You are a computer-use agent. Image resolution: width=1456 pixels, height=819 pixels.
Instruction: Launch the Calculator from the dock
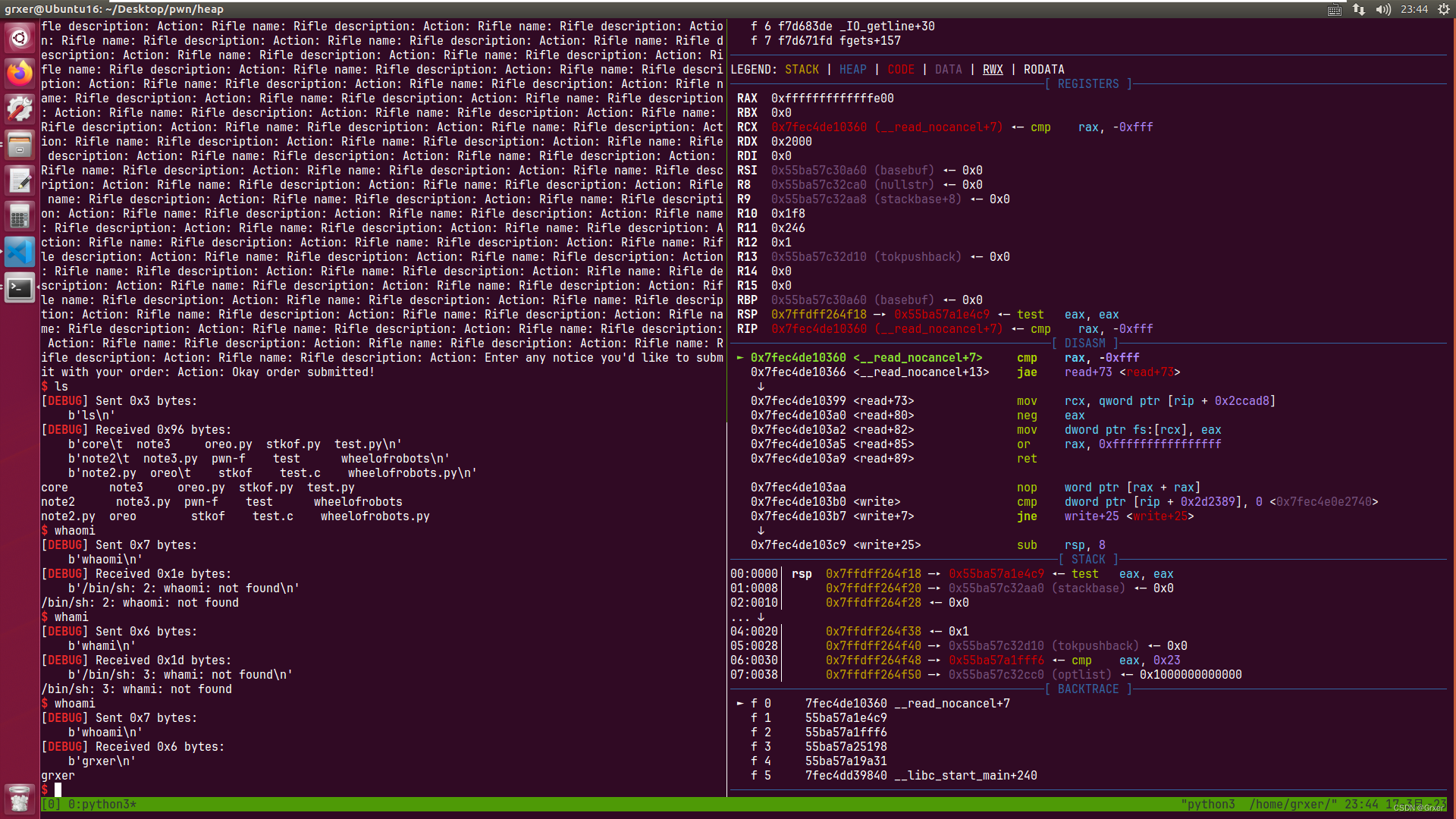coord(20,217)
